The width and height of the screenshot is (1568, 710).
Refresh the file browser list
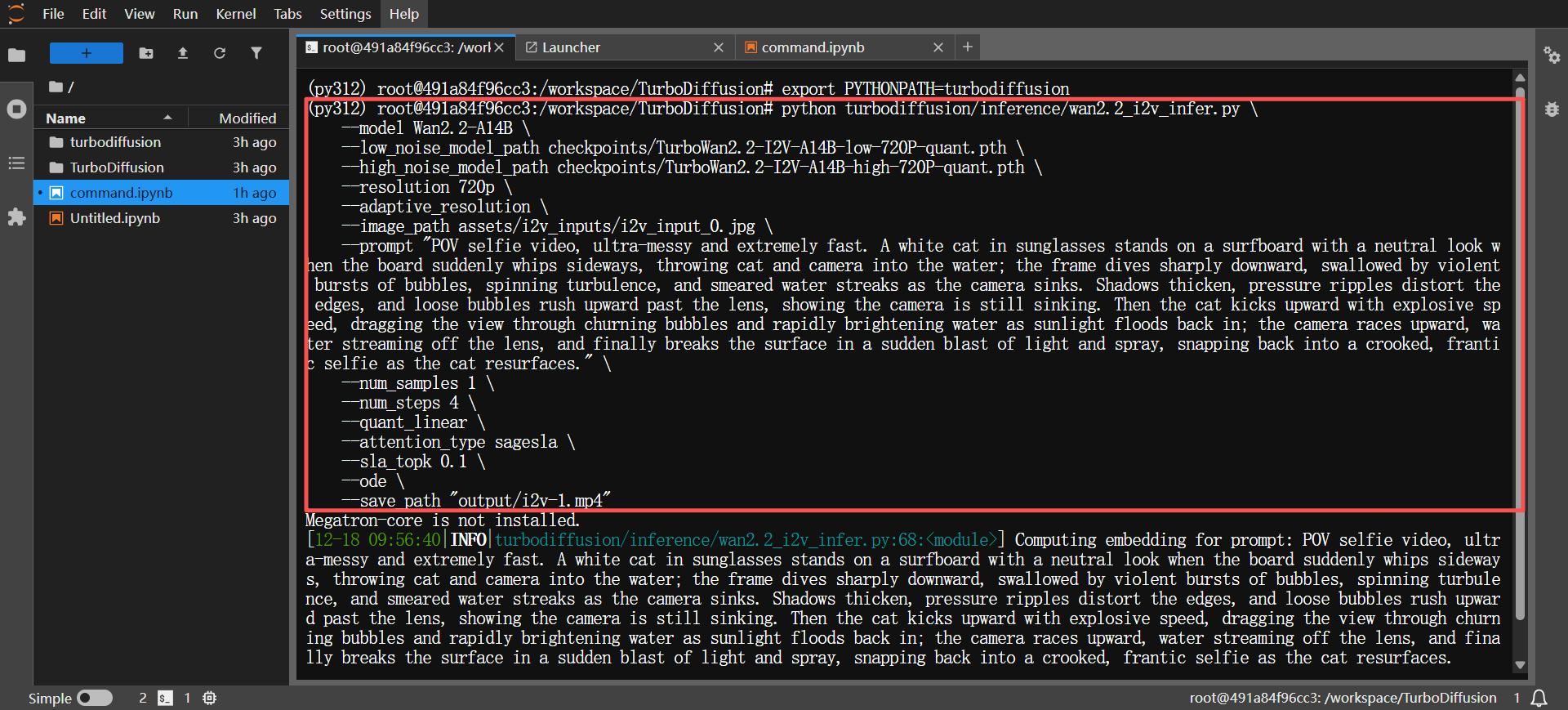(x=220, y=53)
